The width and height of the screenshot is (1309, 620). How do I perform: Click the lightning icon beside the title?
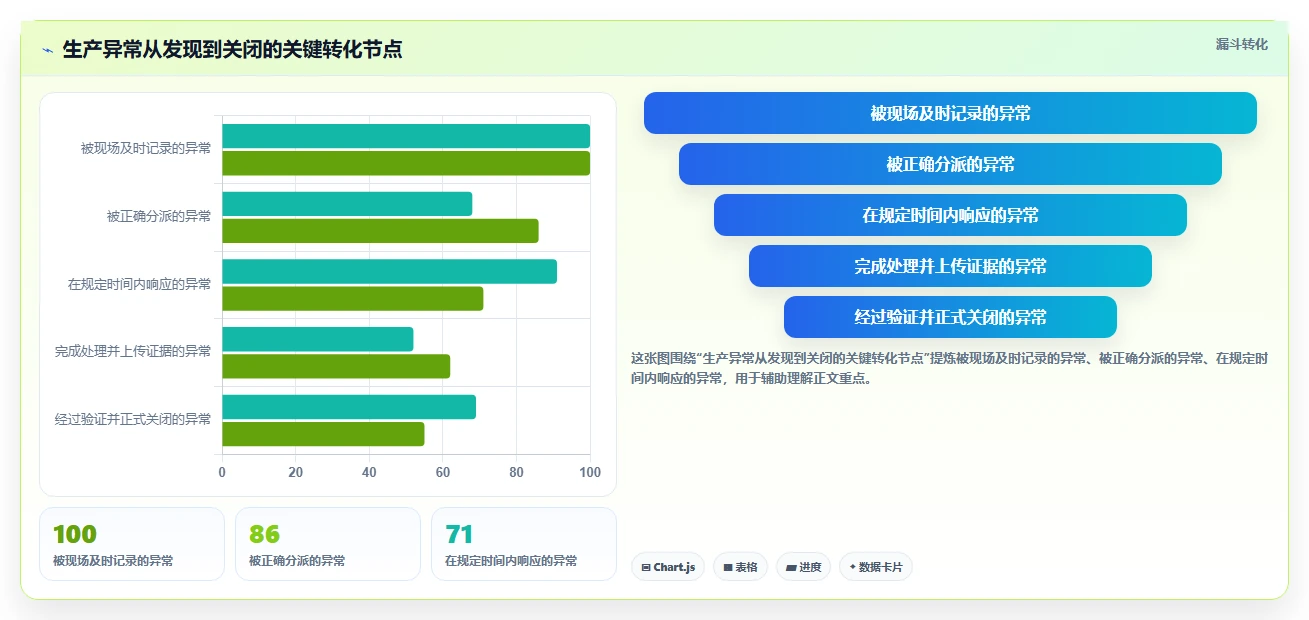tap(47, 50)
